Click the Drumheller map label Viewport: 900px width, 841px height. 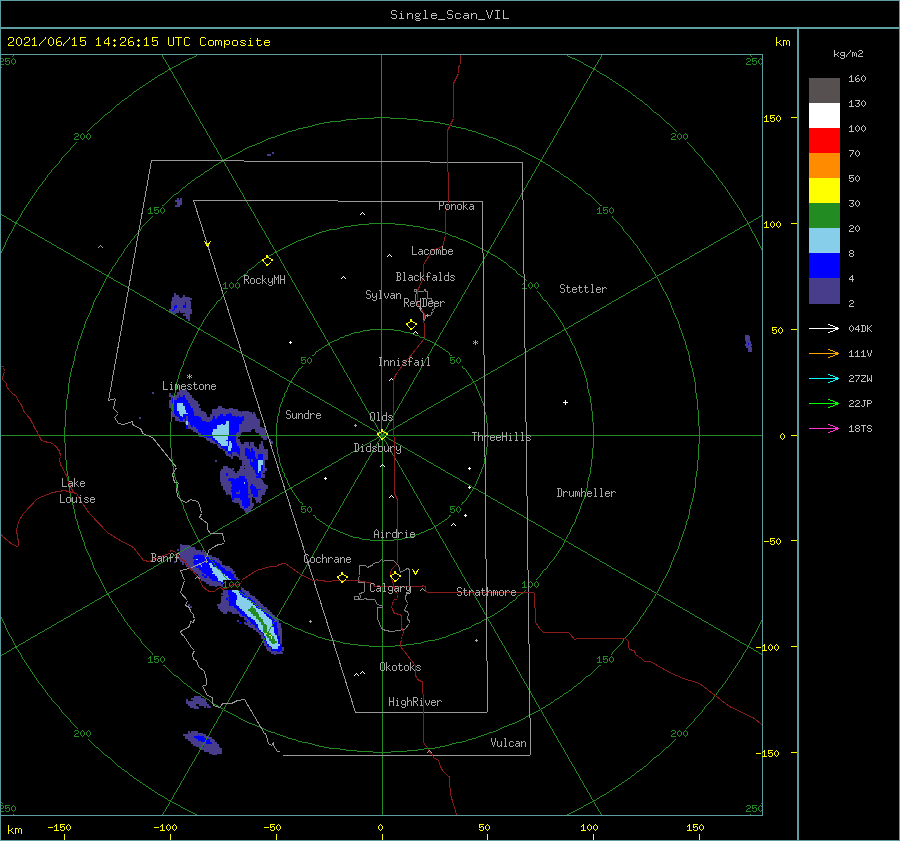pos(586,493)
